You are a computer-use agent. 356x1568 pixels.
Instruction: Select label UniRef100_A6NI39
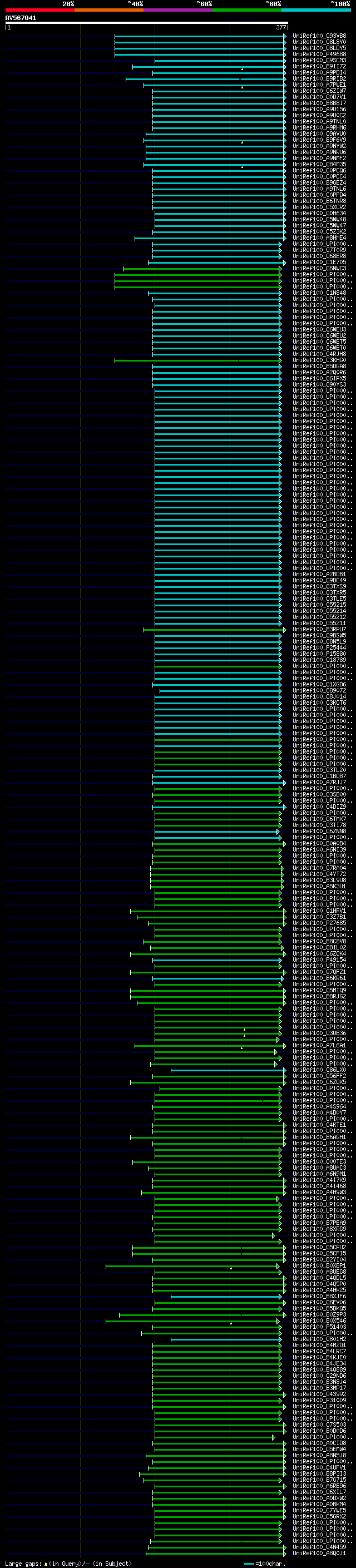coord(319,850)
